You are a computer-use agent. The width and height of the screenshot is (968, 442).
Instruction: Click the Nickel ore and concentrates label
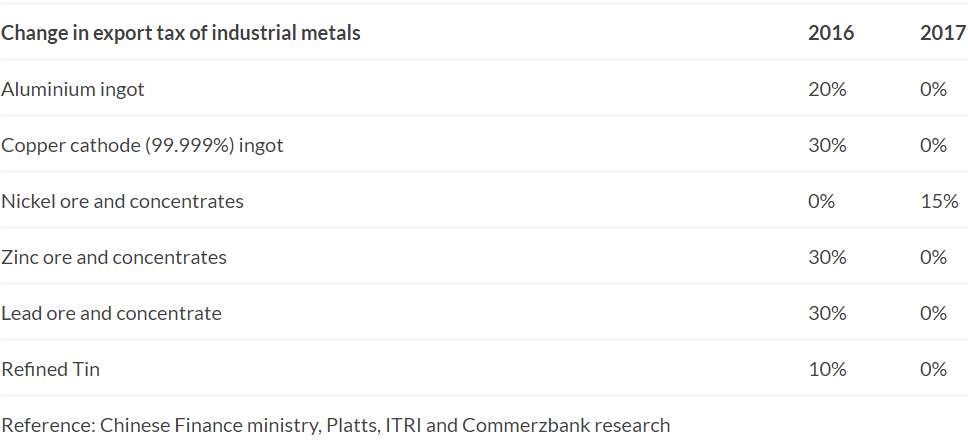122,201
